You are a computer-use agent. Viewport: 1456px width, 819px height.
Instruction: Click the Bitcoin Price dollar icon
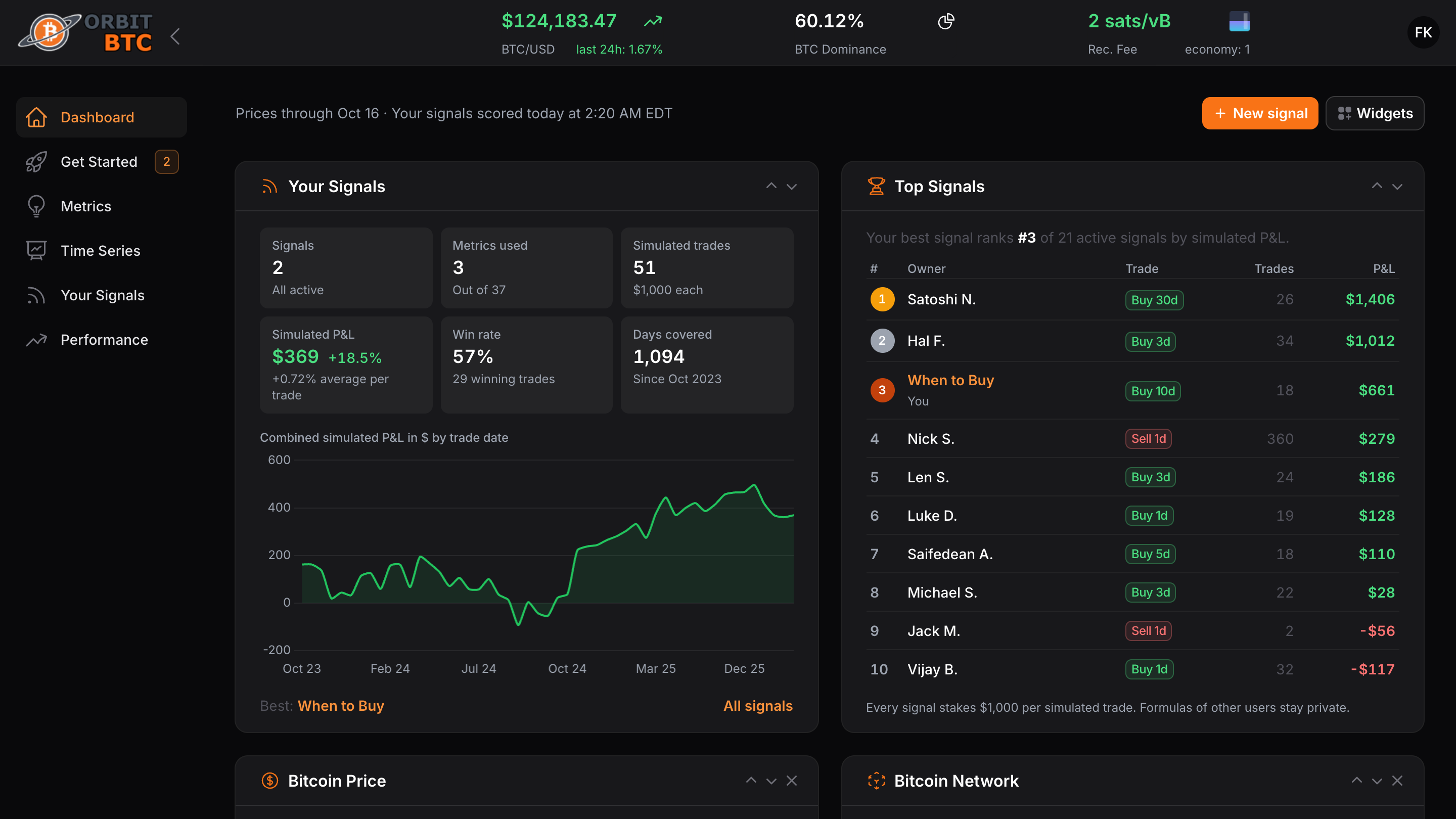tap(269, 781)
